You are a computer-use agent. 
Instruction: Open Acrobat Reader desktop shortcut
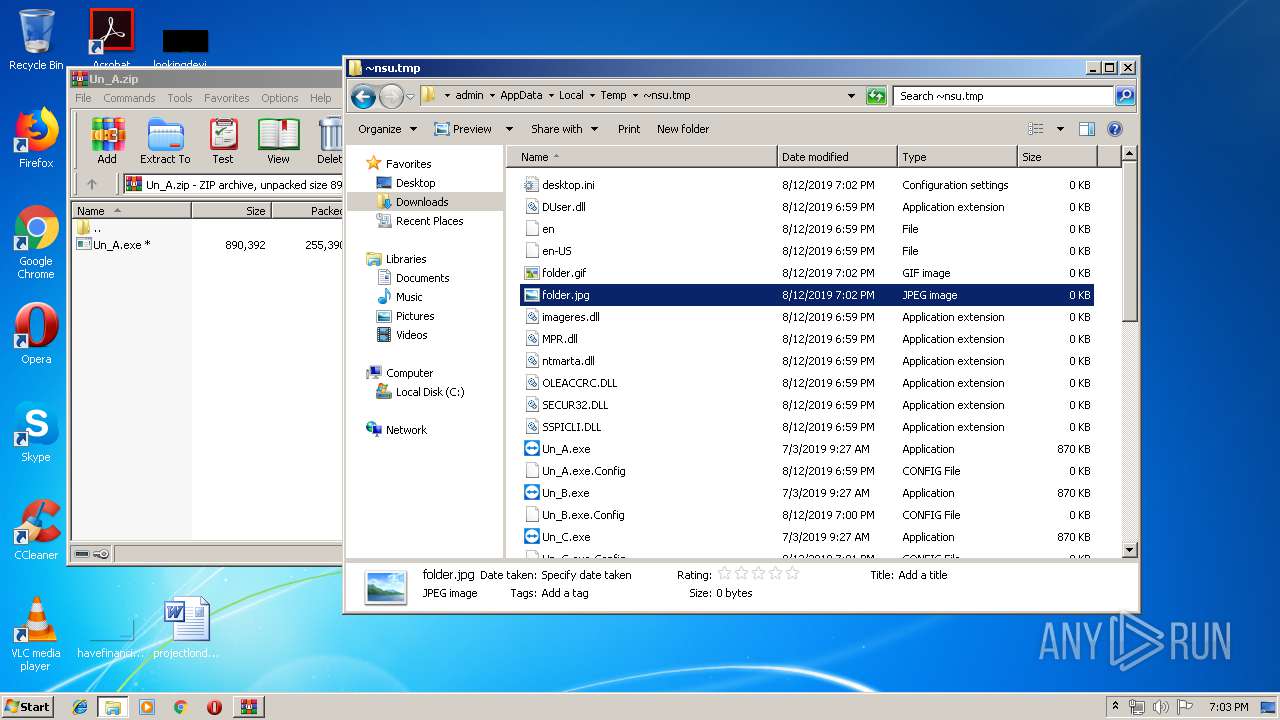click(x=111, y=38)
